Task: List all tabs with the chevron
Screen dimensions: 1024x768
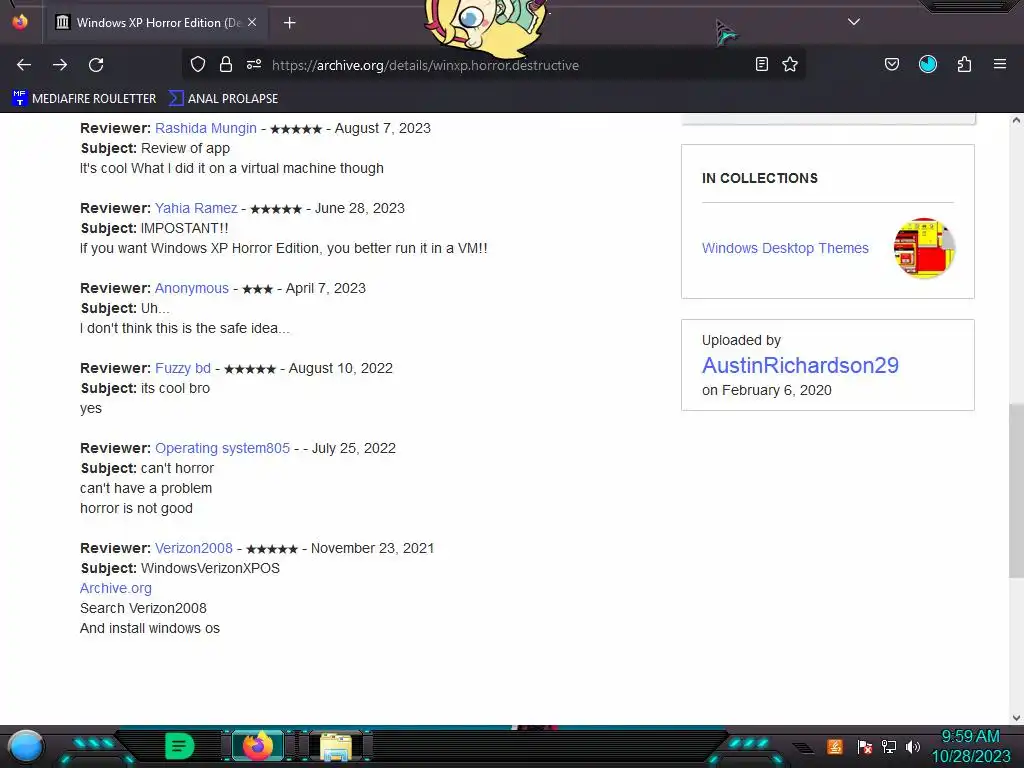Action: point(854,22)
